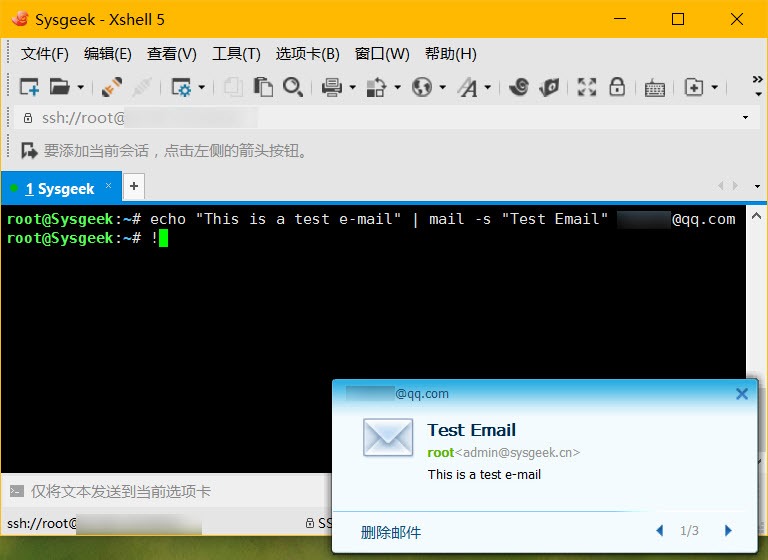The image size is (768, 560).
Task: Expand the address bar dropdown arrow
Action: click(745, 118)
